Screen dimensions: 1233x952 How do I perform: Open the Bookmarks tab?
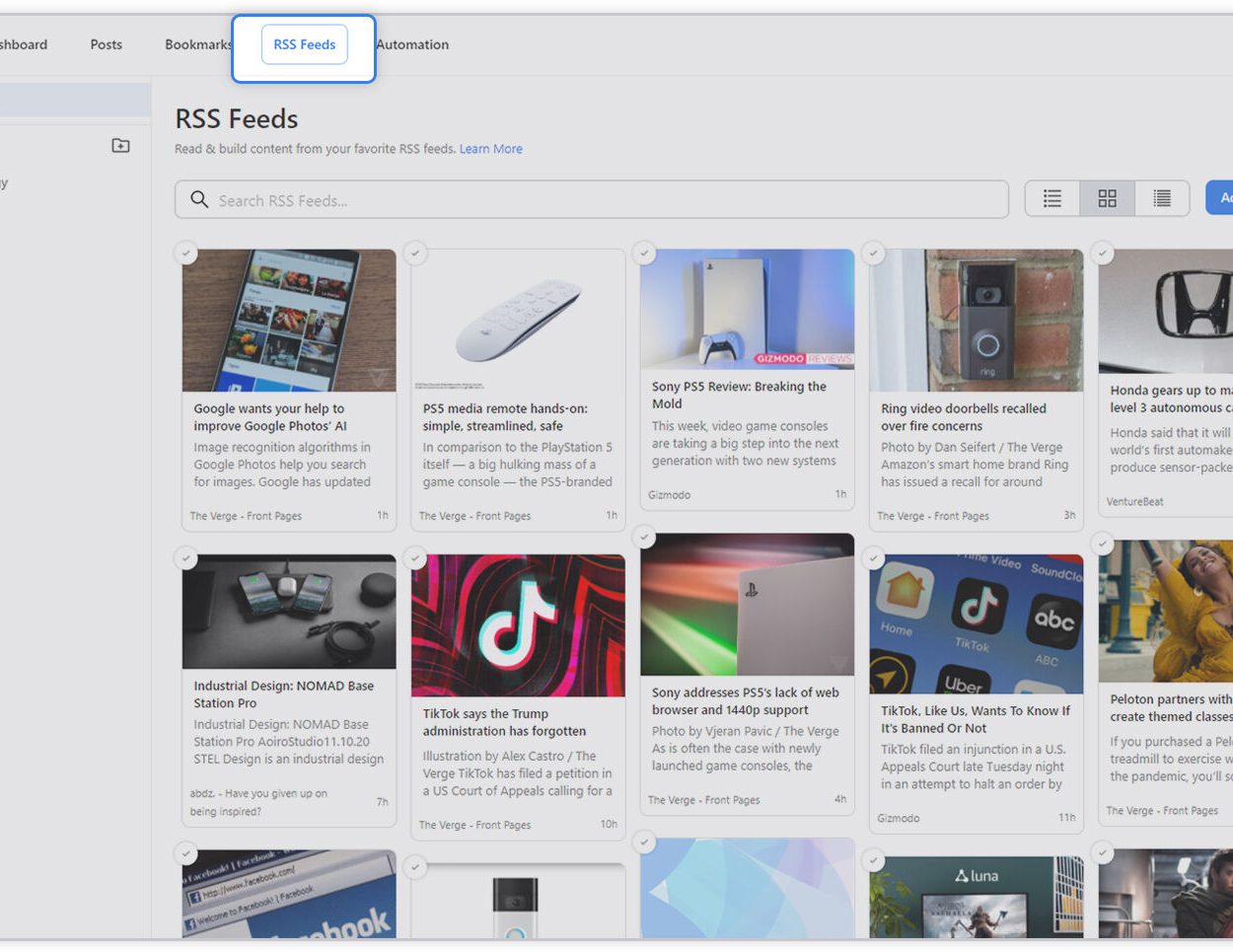tap(197, 44)
